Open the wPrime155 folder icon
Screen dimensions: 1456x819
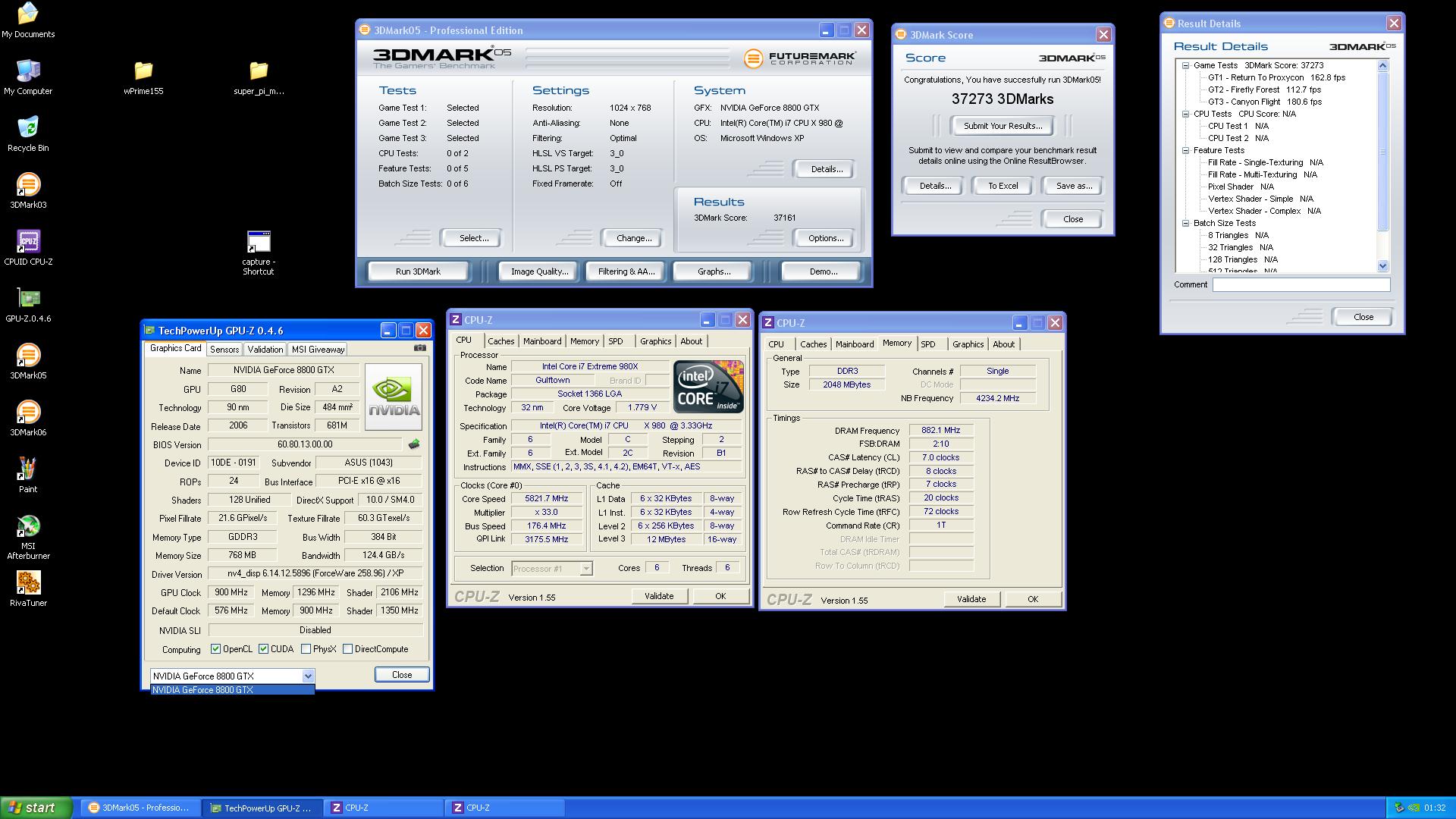click(x=143, y=71)
